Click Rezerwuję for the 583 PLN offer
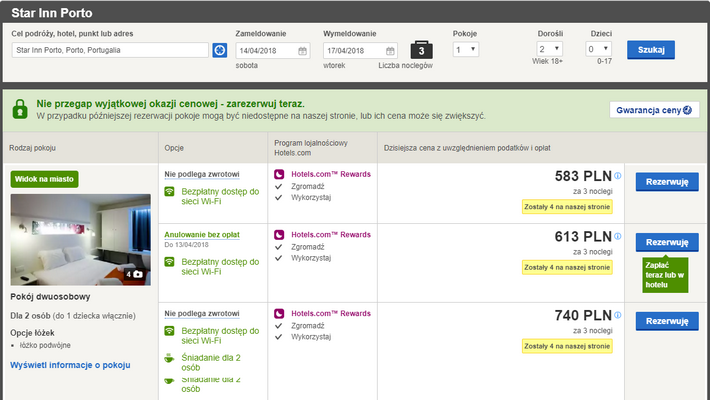Viewport: 710px width, 400px height. 667,183
